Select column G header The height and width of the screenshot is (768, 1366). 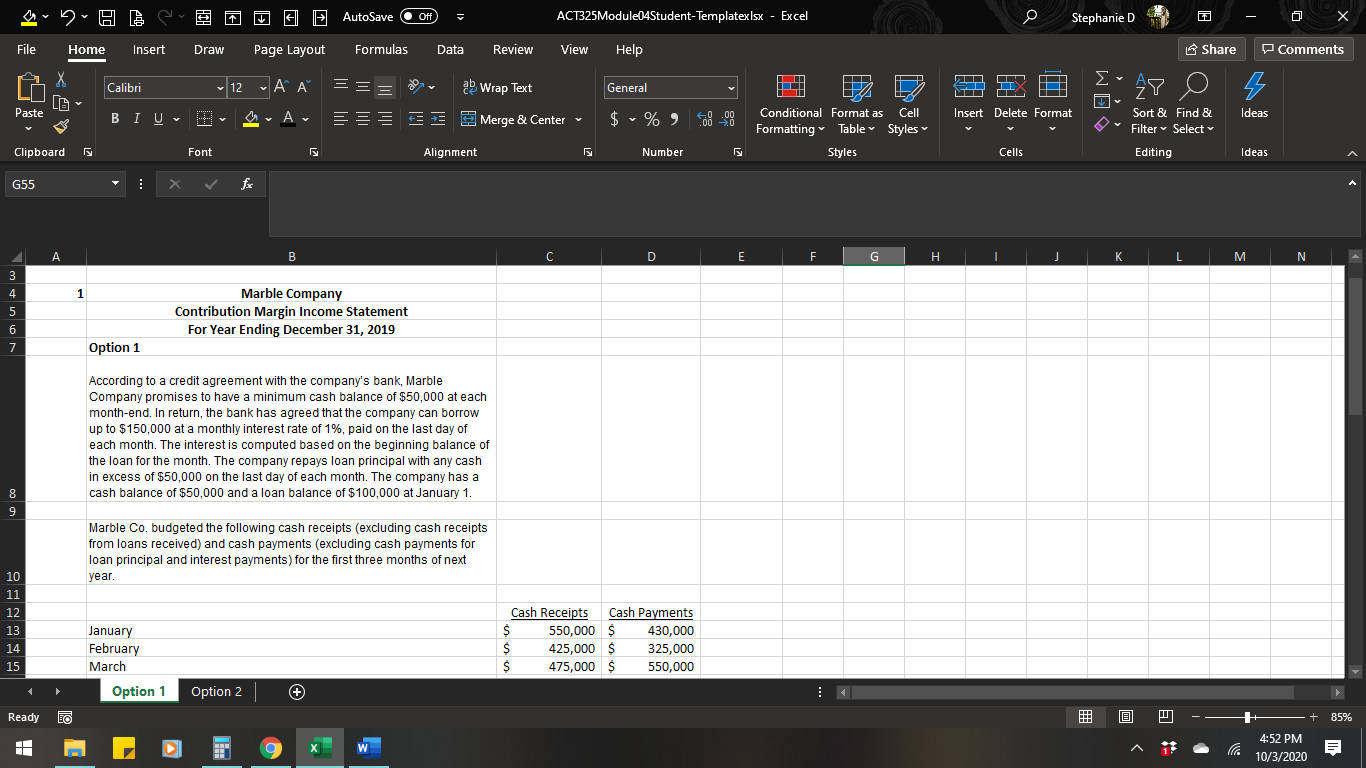coord(874,256)
